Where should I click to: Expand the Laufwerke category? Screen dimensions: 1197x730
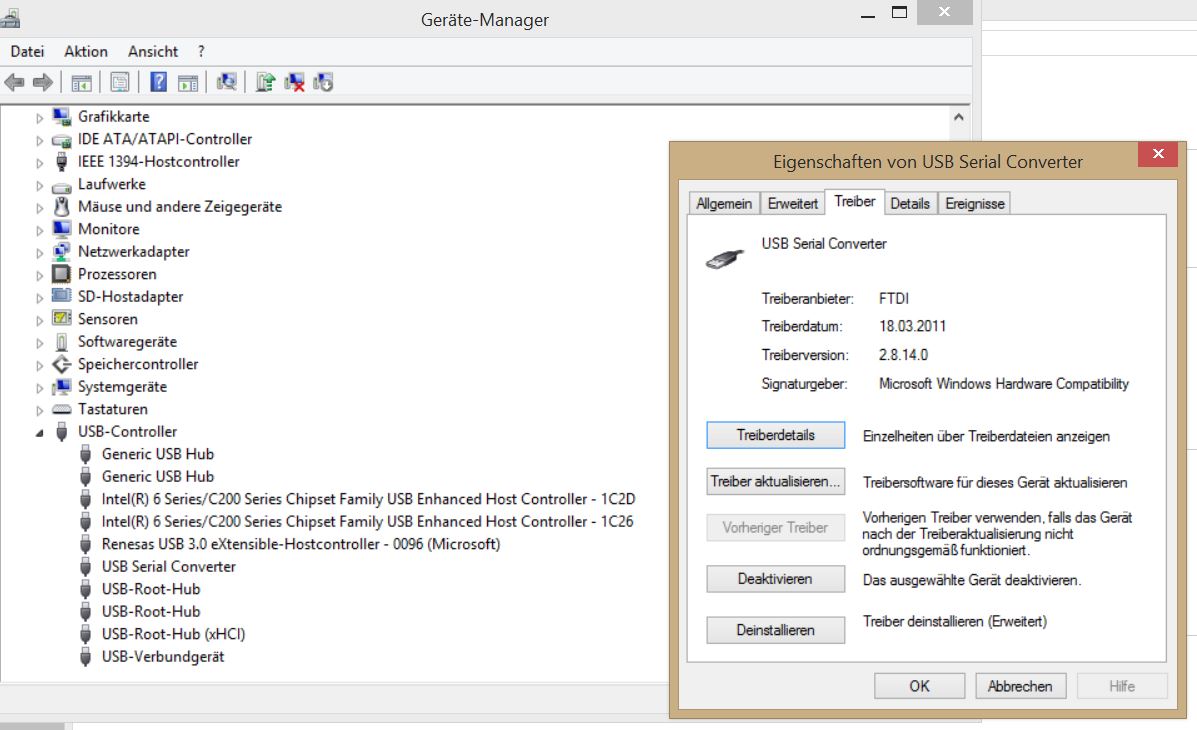tap(40, 186)
